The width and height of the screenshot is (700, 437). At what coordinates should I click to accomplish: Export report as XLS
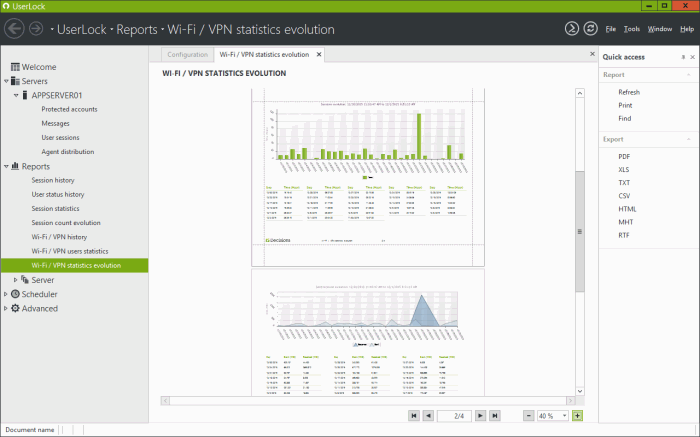pos(624,170)
